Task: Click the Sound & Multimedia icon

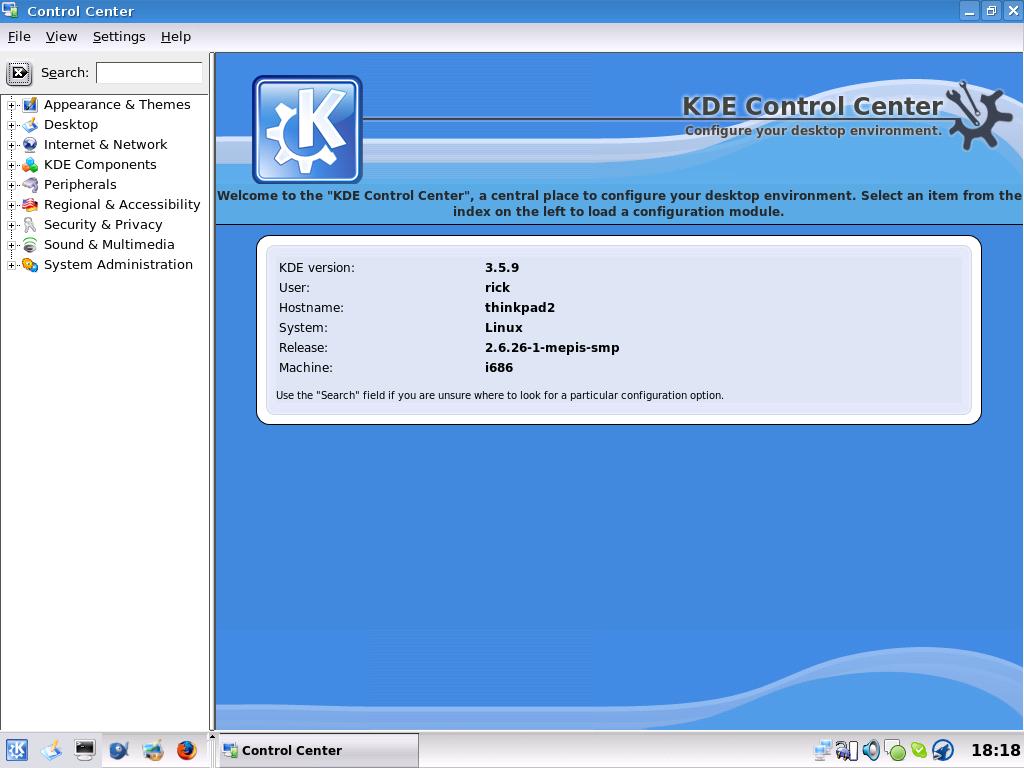Action: [30, 245]
